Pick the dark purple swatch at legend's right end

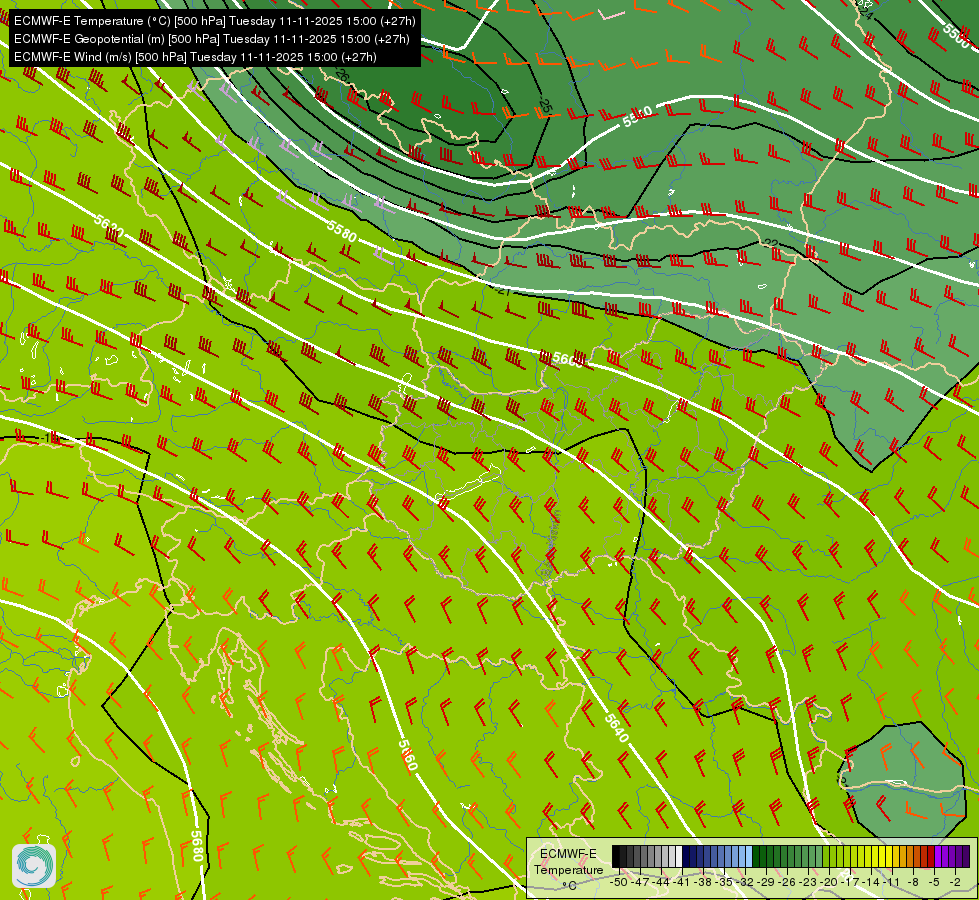point(966,856)
